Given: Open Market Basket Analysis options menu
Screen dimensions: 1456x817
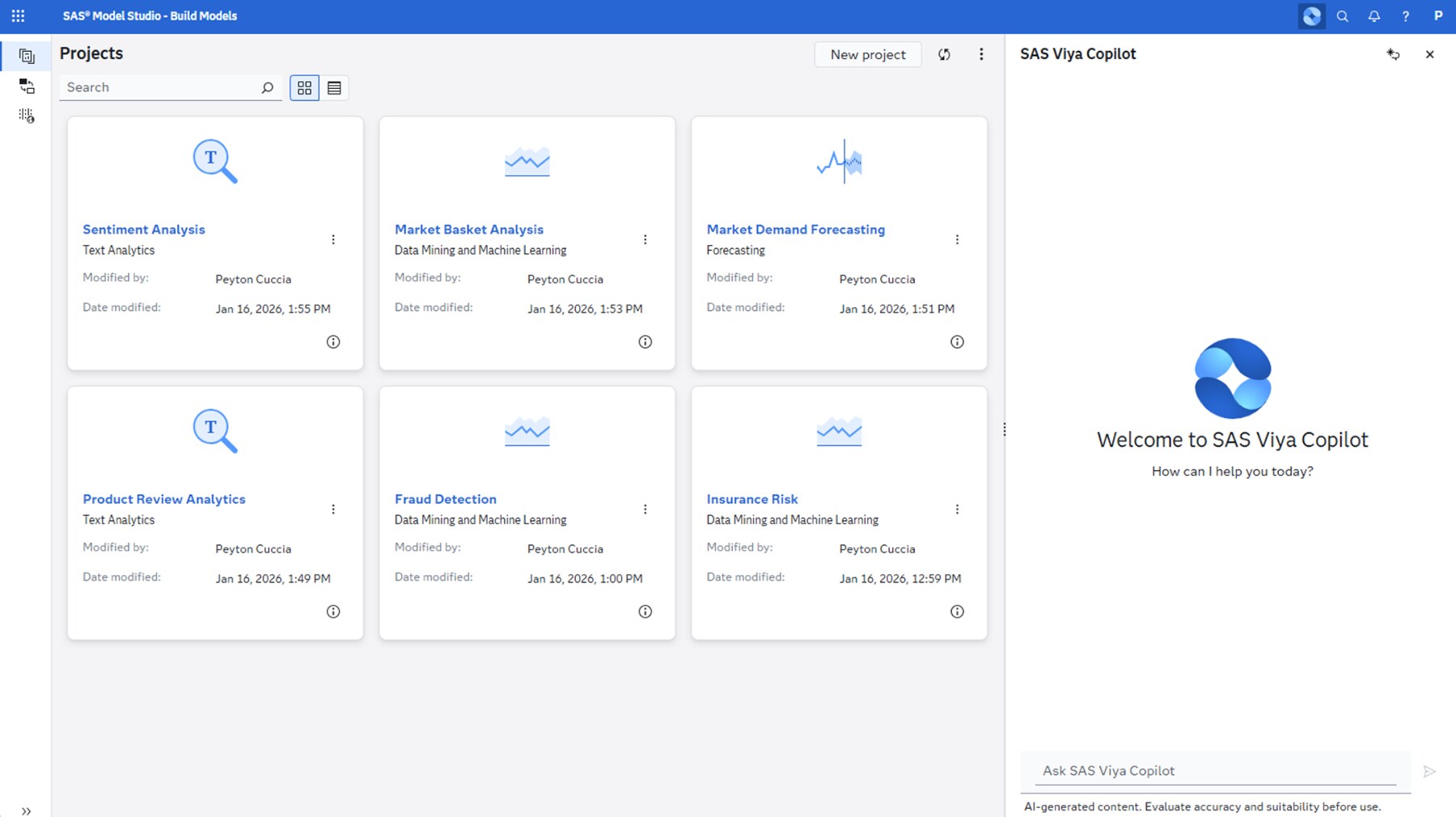Looking at the screenshot, I should tap(645, 239).
